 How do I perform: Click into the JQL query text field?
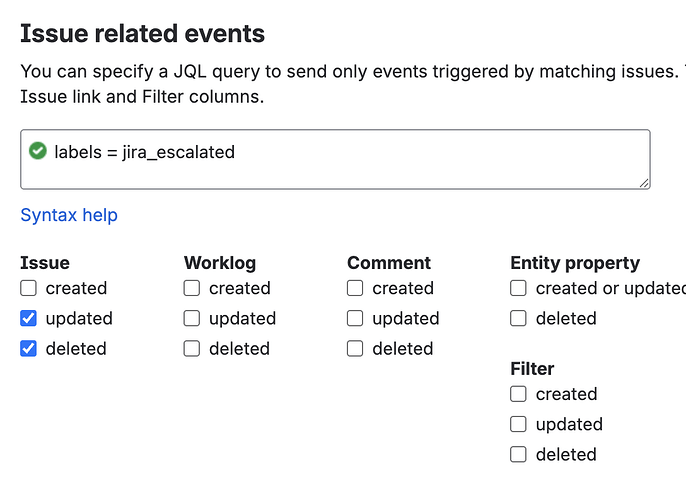coord(335,159)
